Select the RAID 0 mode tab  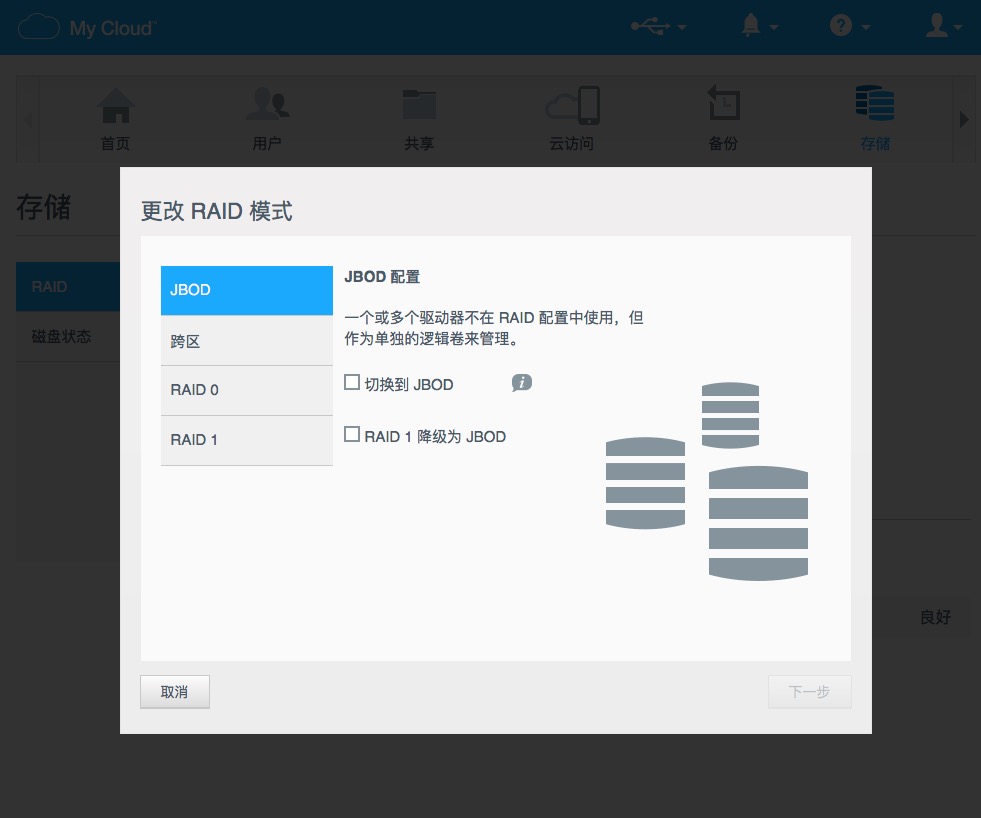tap(247, 391)
